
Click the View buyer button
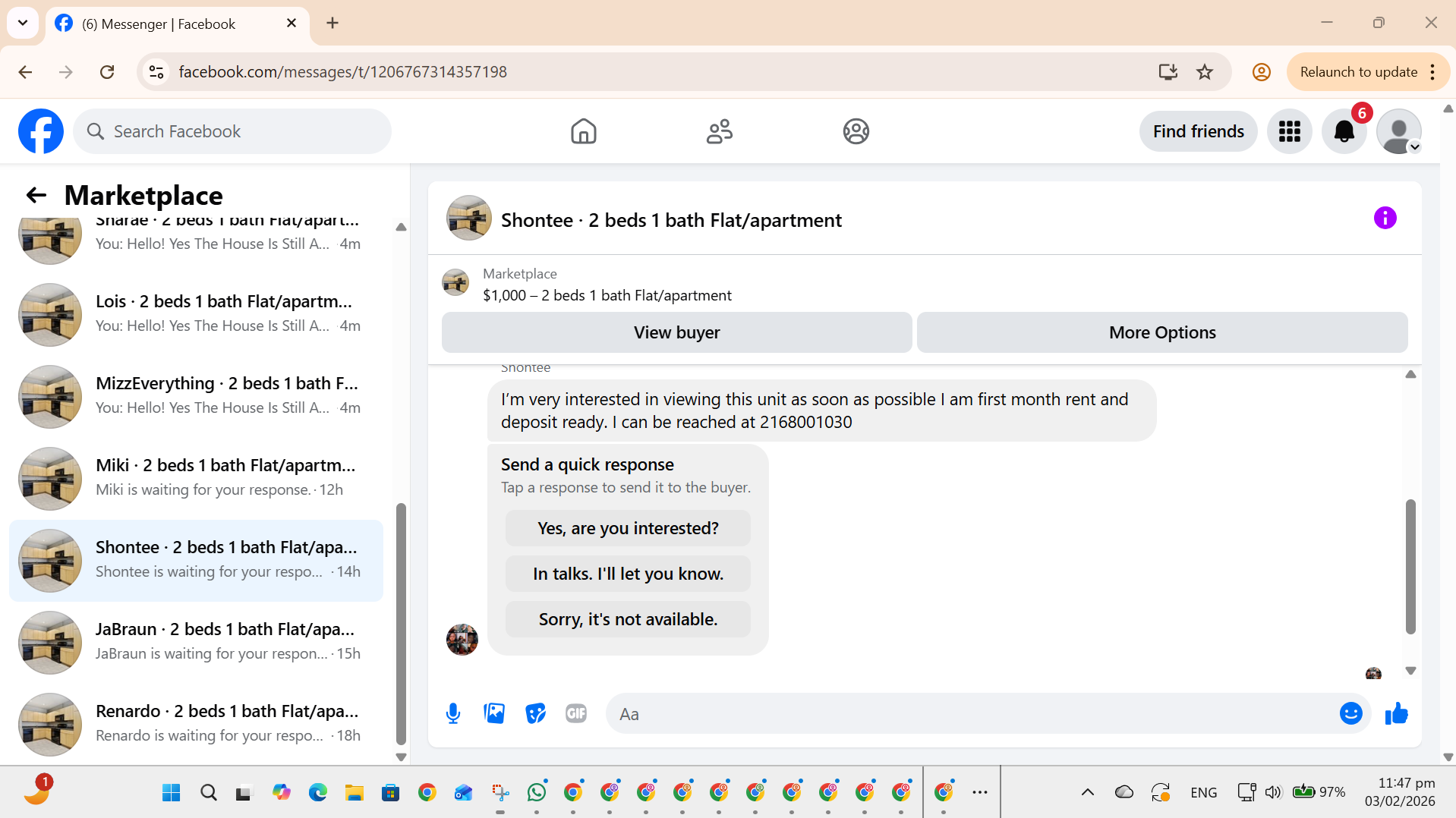[x=676, y=332]
